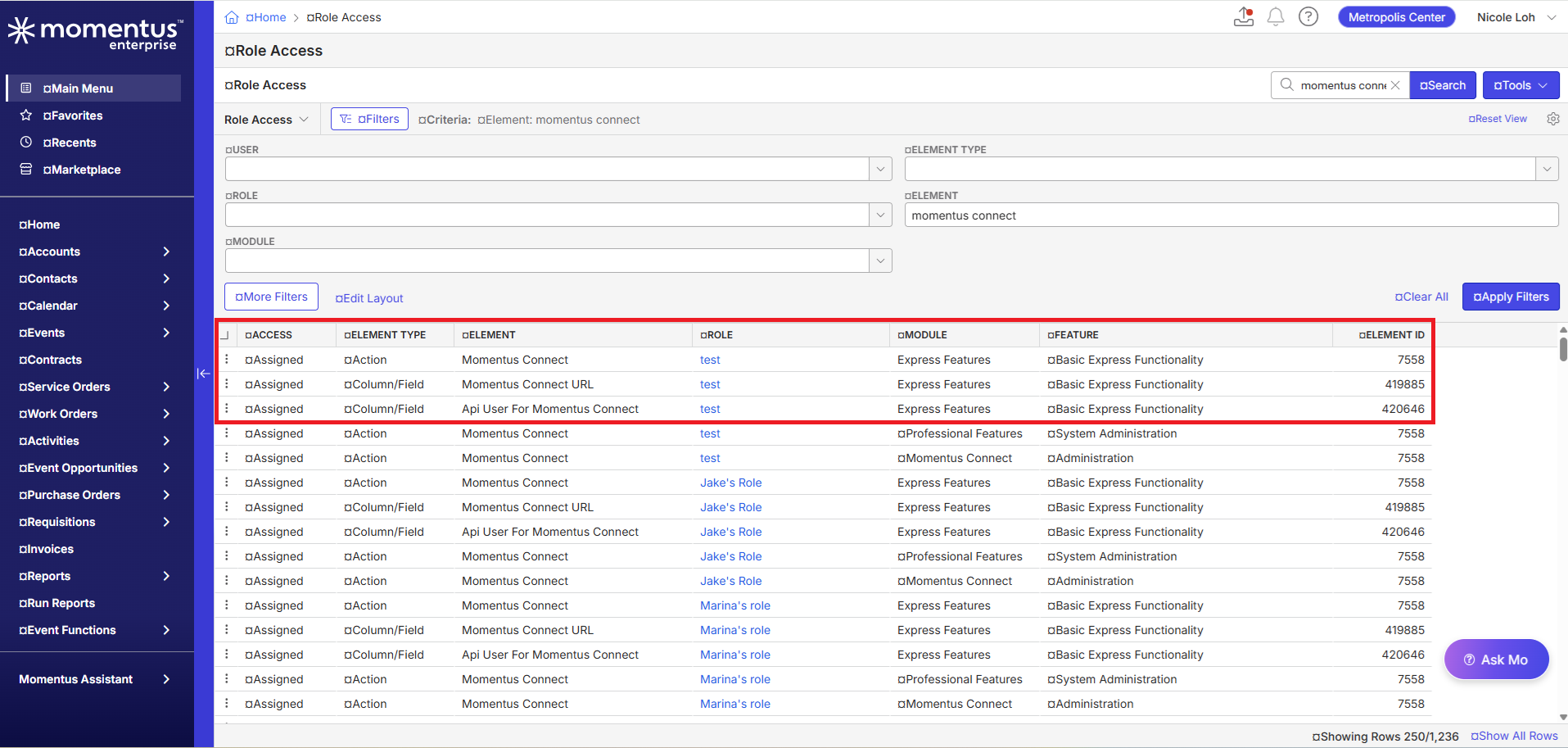The image size is (1568, 748).
Task: Open Work Orders in sidebar
Action: (x=58, y=414)
